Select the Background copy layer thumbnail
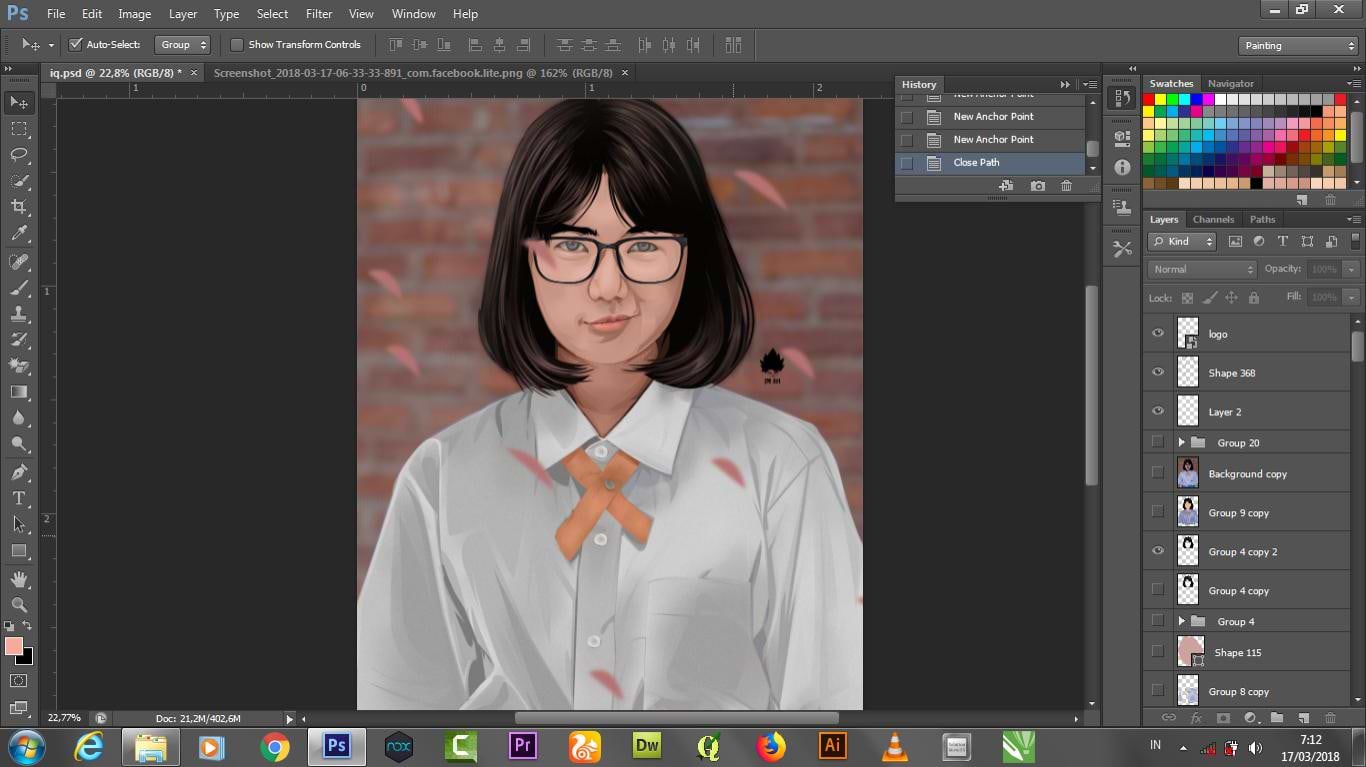 pyautogui.click(x=1188, y=473)
